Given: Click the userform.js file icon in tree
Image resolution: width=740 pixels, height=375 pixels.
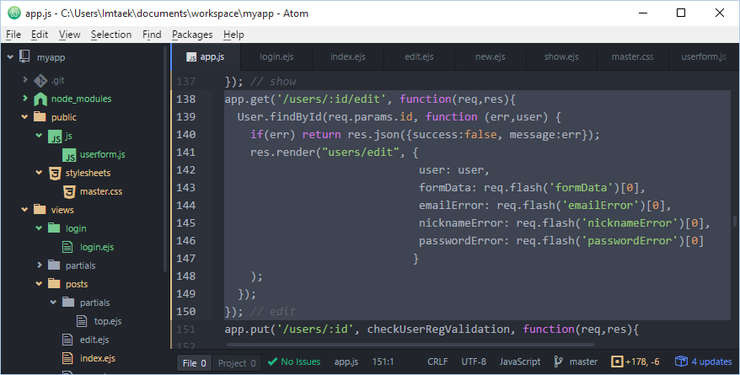Looking at the screenshot, I should point(69,155).
